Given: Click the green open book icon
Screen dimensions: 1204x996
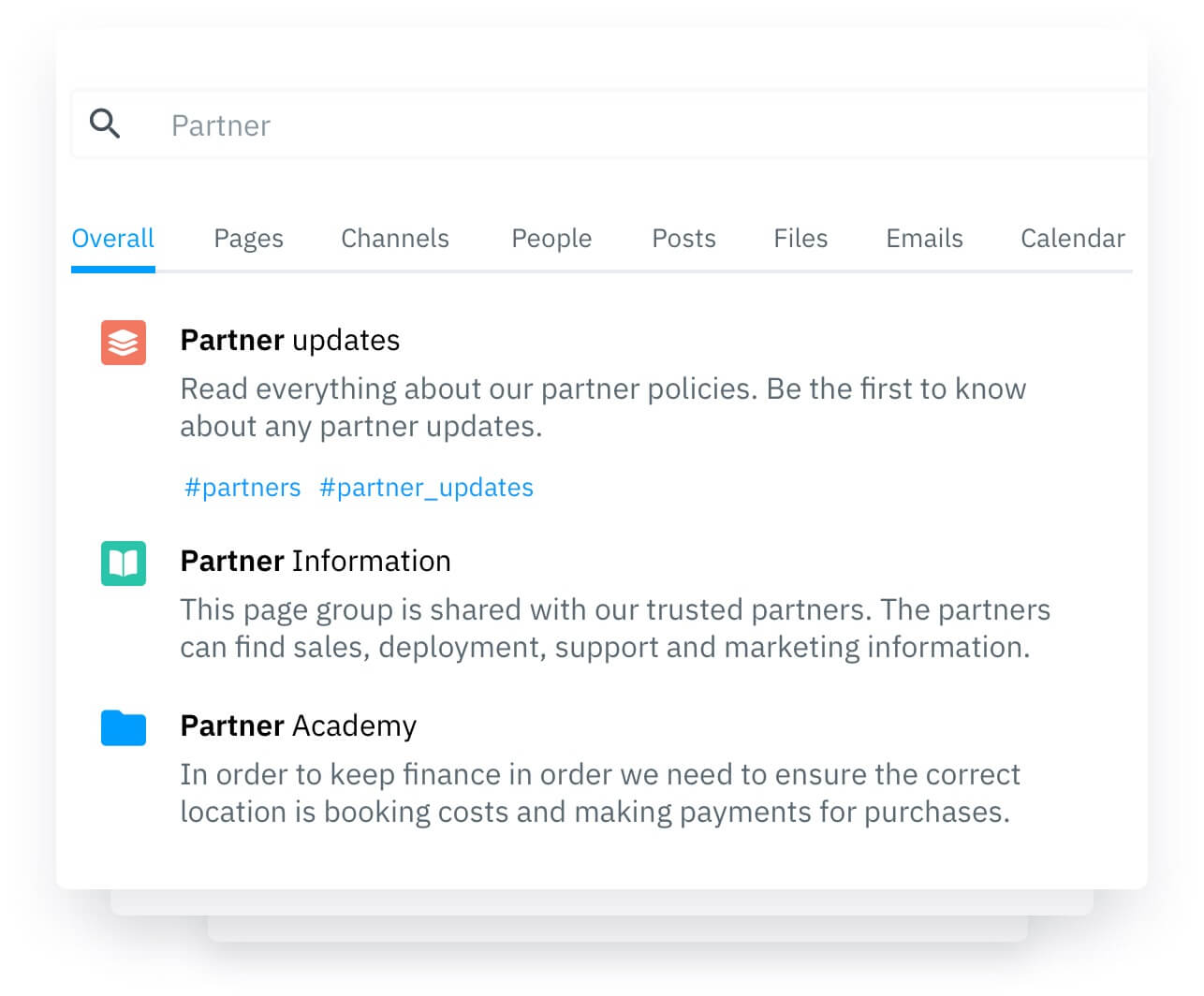Looking at the screenshot, I should 124,564.
